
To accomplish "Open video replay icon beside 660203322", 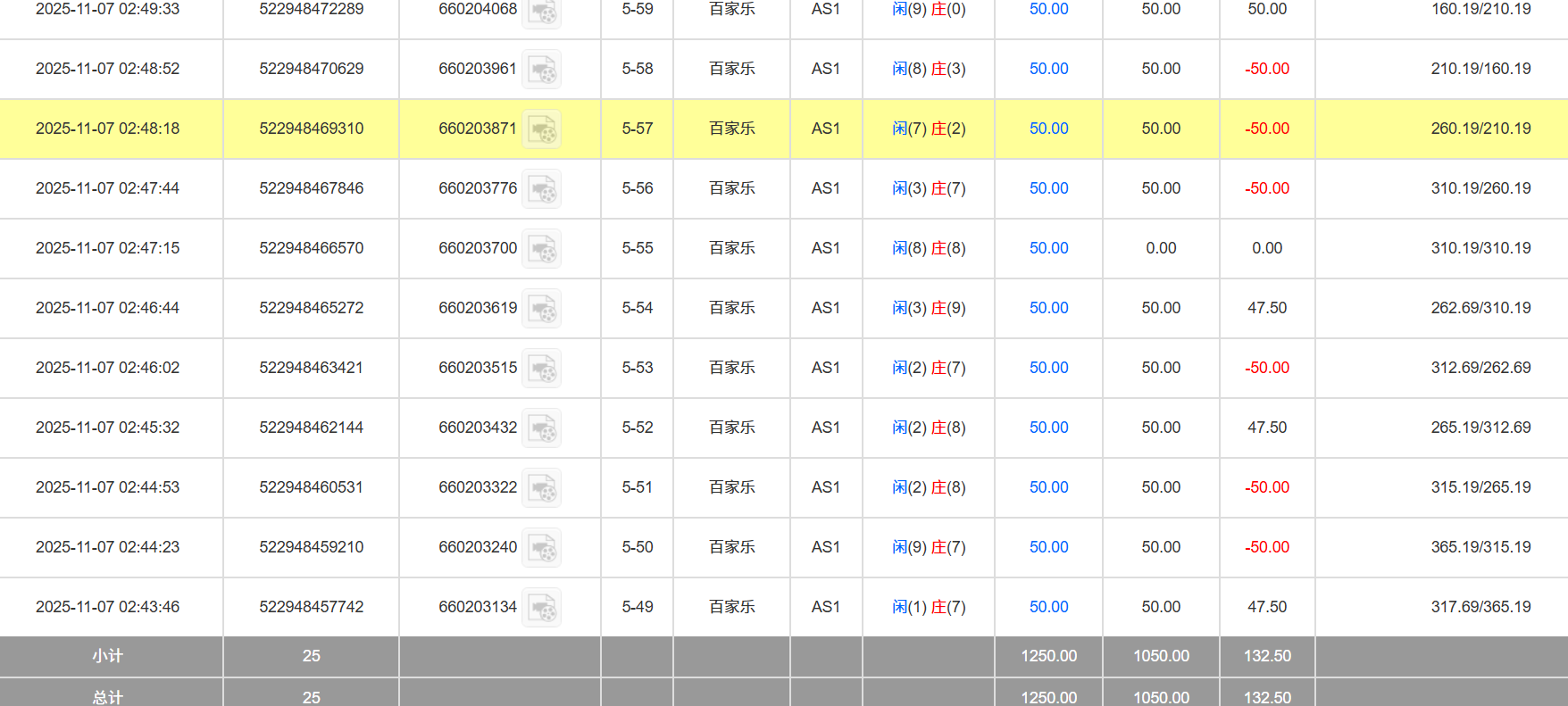I will tap(541, 487).
